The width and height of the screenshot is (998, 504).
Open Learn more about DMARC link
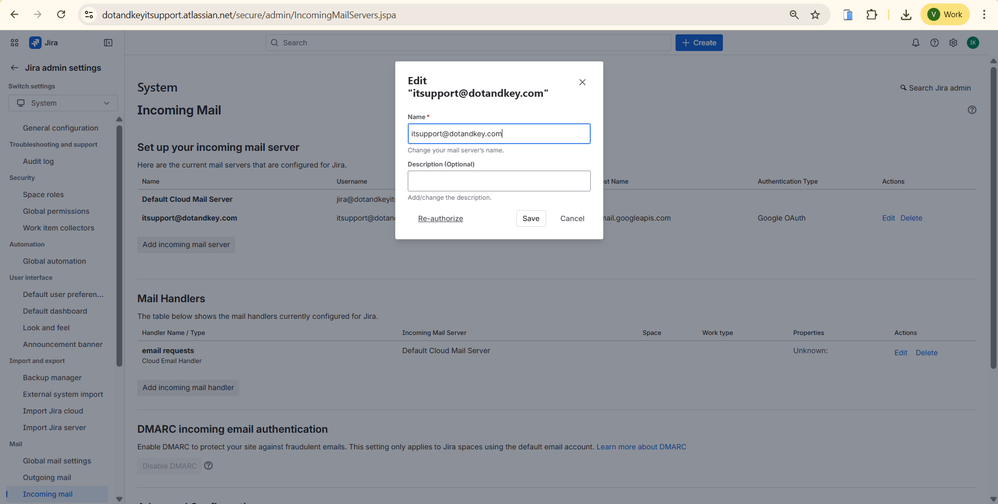[641, 447]
